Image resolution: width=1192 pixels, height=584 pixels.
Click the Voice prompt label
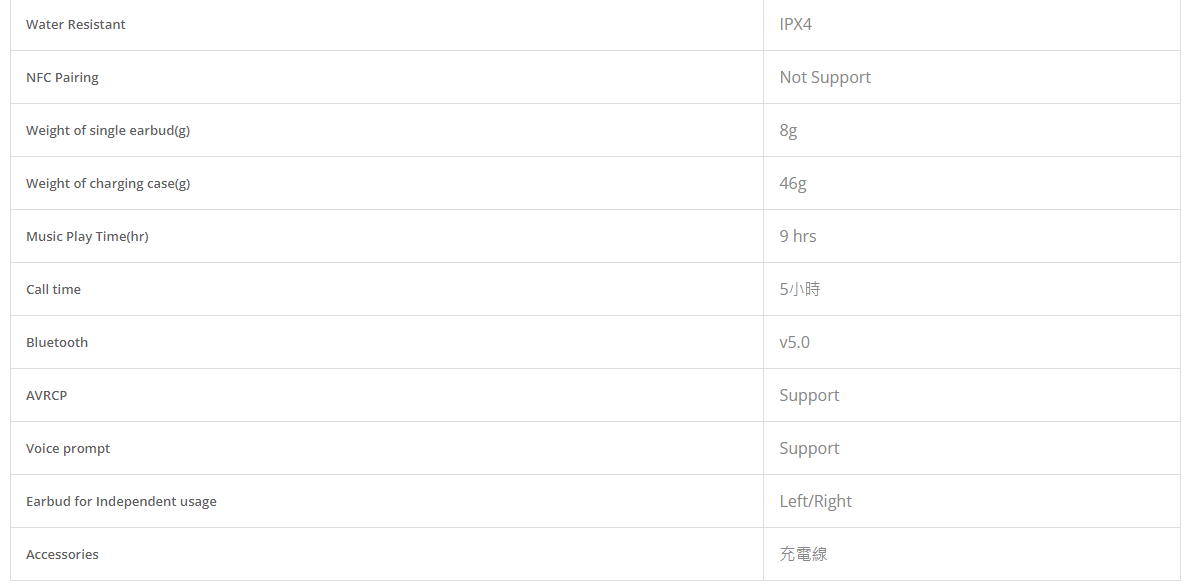click(68, 449)
